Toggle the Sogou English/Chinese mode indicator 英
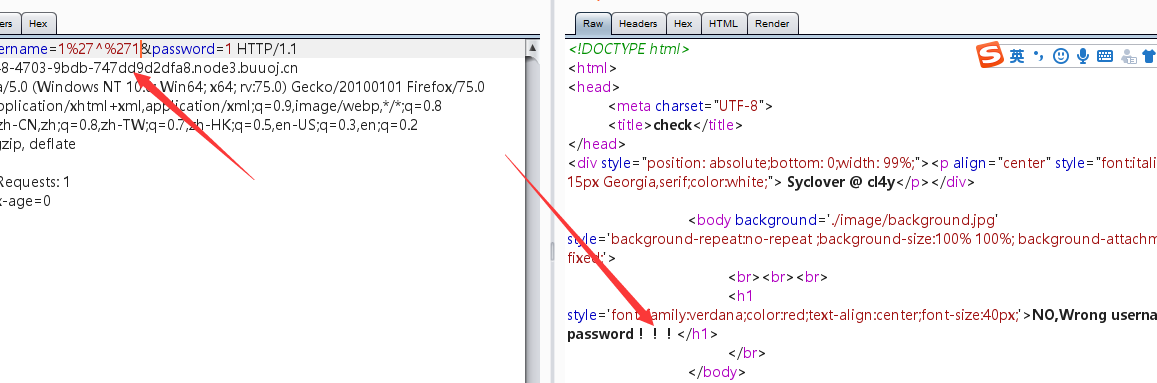The image size is (1157, 383). [1017, 56]
